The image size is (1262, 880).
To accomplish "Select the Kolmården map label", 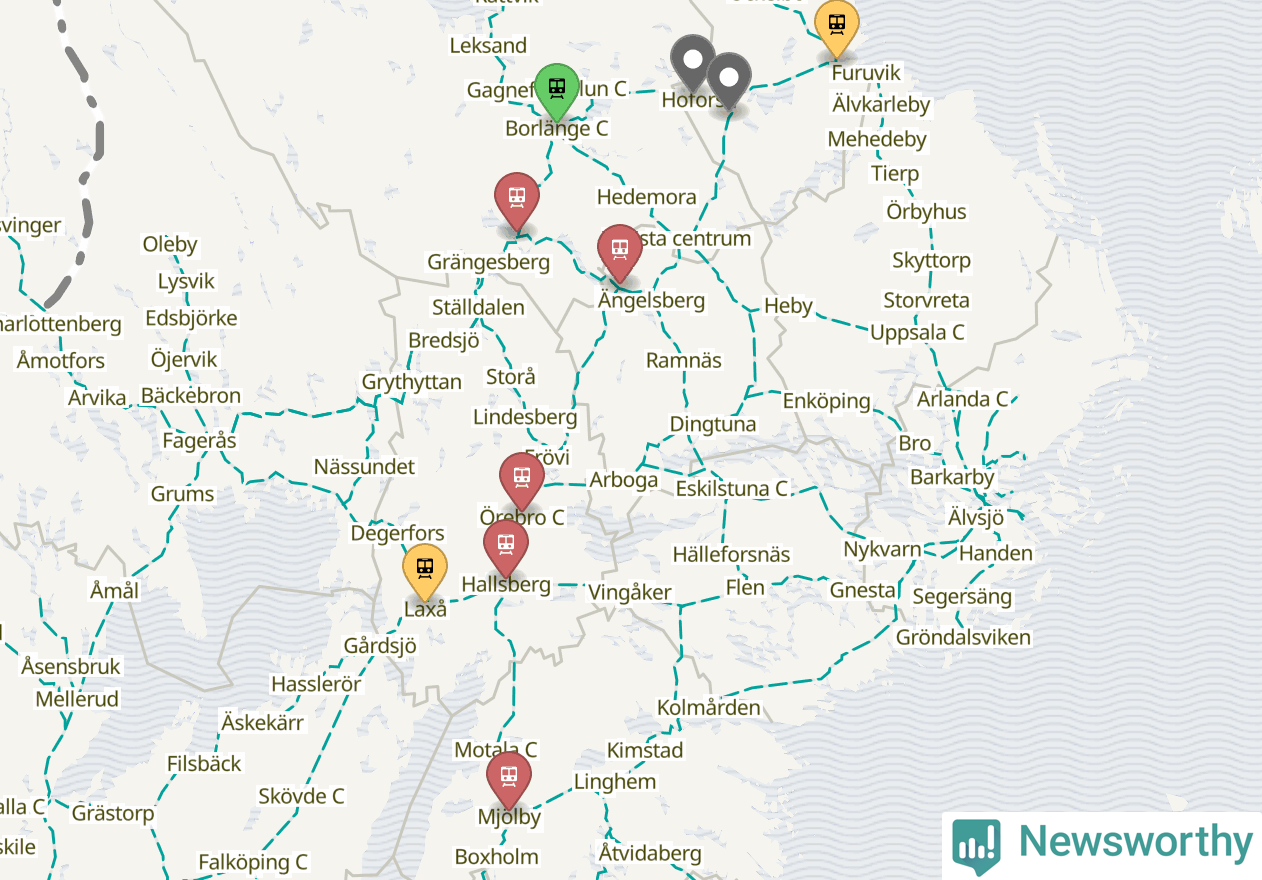I will [708, 707].
